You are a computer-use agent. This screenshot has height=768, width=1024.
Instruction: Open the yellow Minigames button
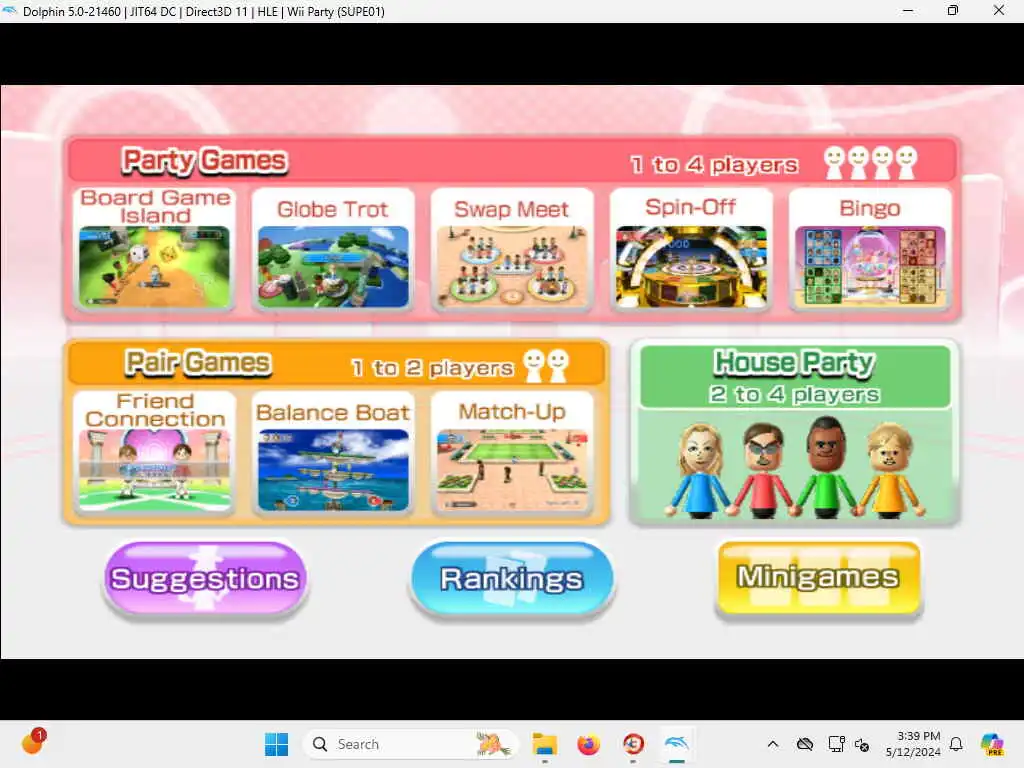pyautogui.click(x=818, y=577)
